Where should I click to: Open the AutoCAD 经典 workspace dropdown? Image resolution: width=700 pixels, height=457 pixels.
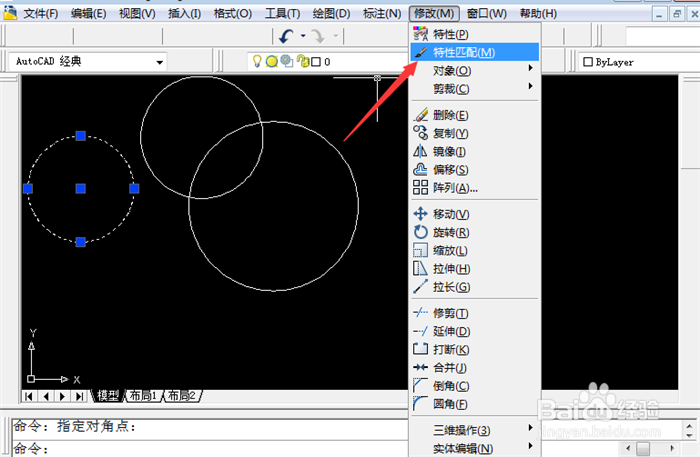159,62
